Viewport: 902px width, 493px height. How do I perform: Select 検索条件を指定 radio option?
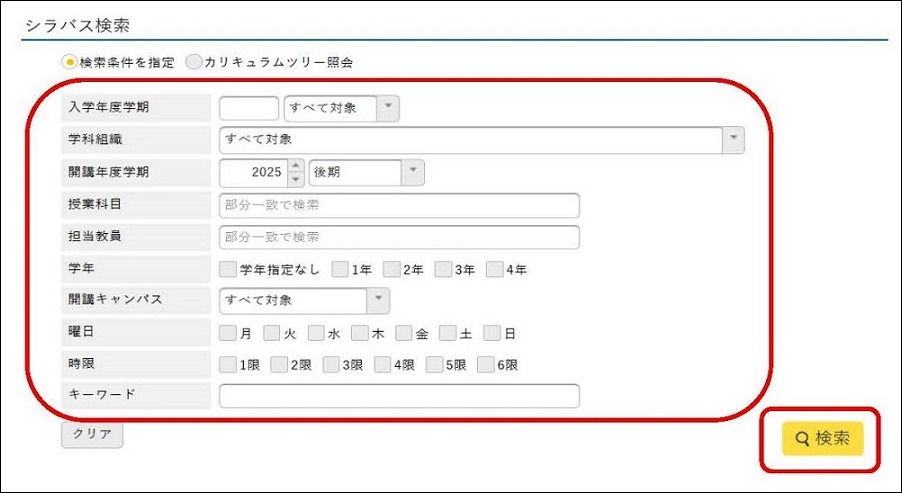(x=70, y=62)
